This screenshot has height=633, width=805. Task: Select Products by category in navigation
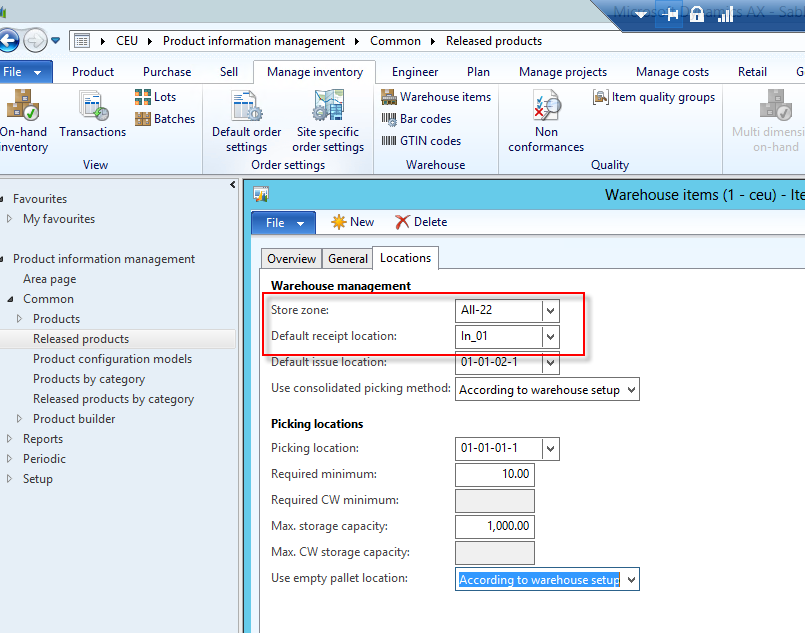tap(89, 379)
